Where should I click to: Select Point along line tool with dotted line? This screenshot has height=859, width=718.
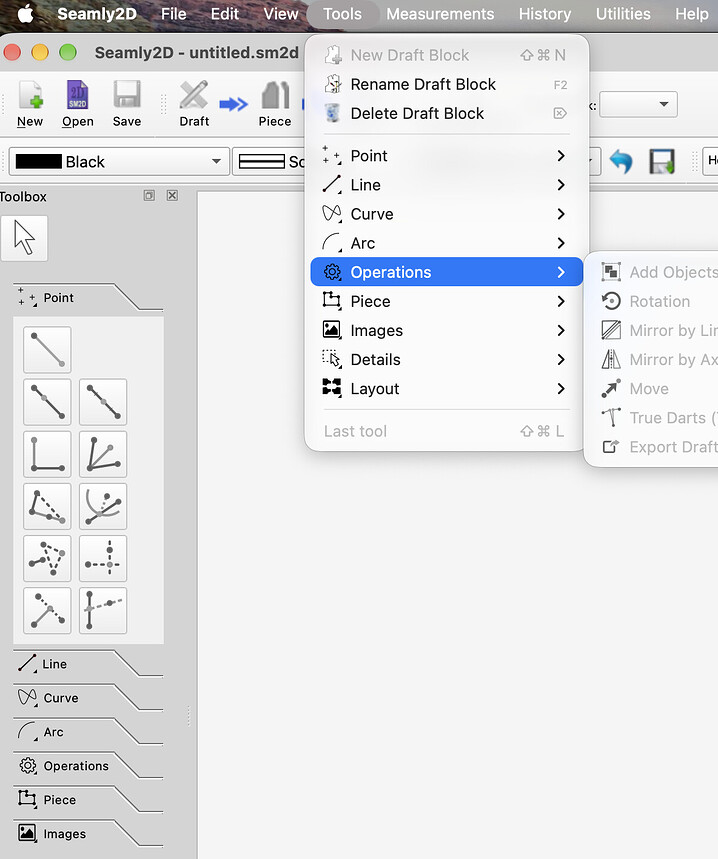click(103, 402)
